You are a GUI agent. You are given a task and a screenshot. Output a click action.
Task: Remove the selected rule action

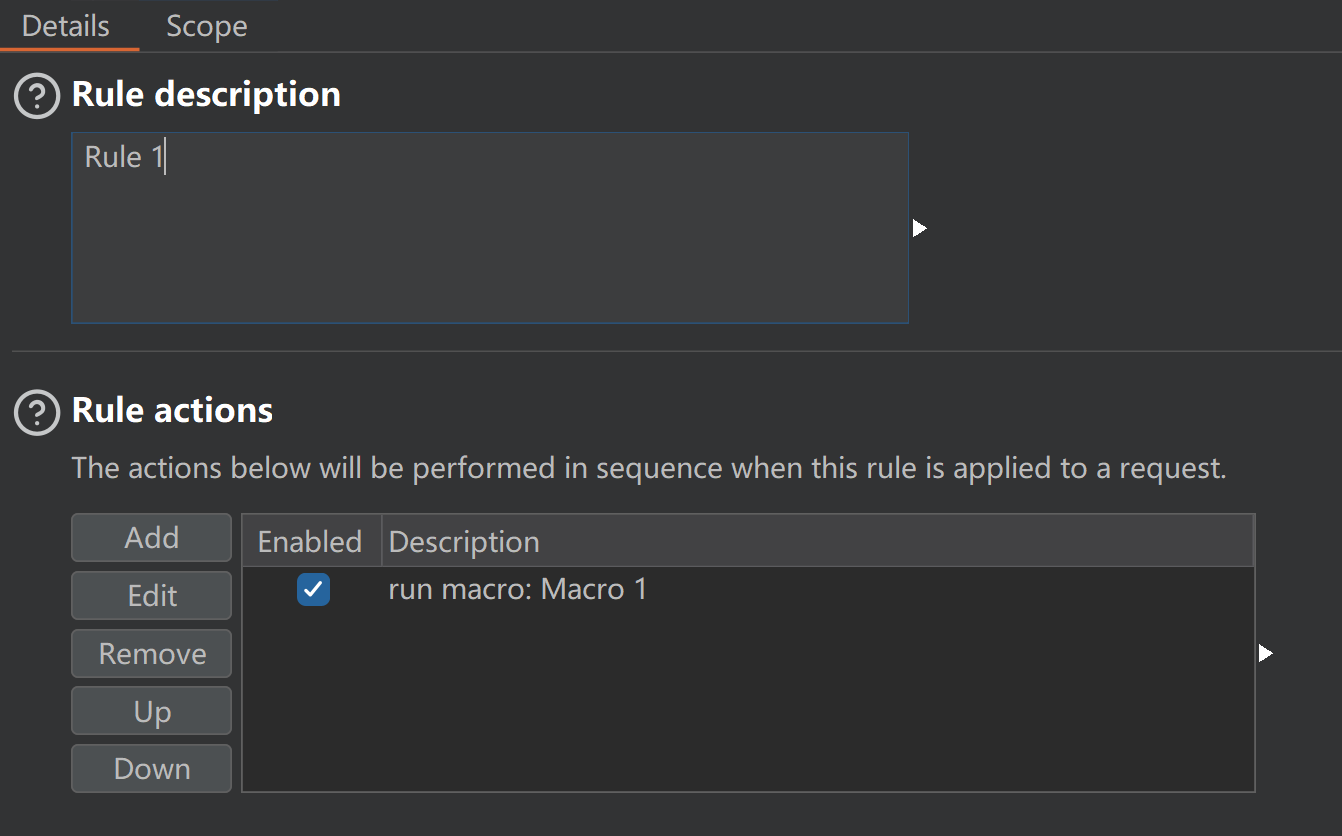click(x=152, y=654)
